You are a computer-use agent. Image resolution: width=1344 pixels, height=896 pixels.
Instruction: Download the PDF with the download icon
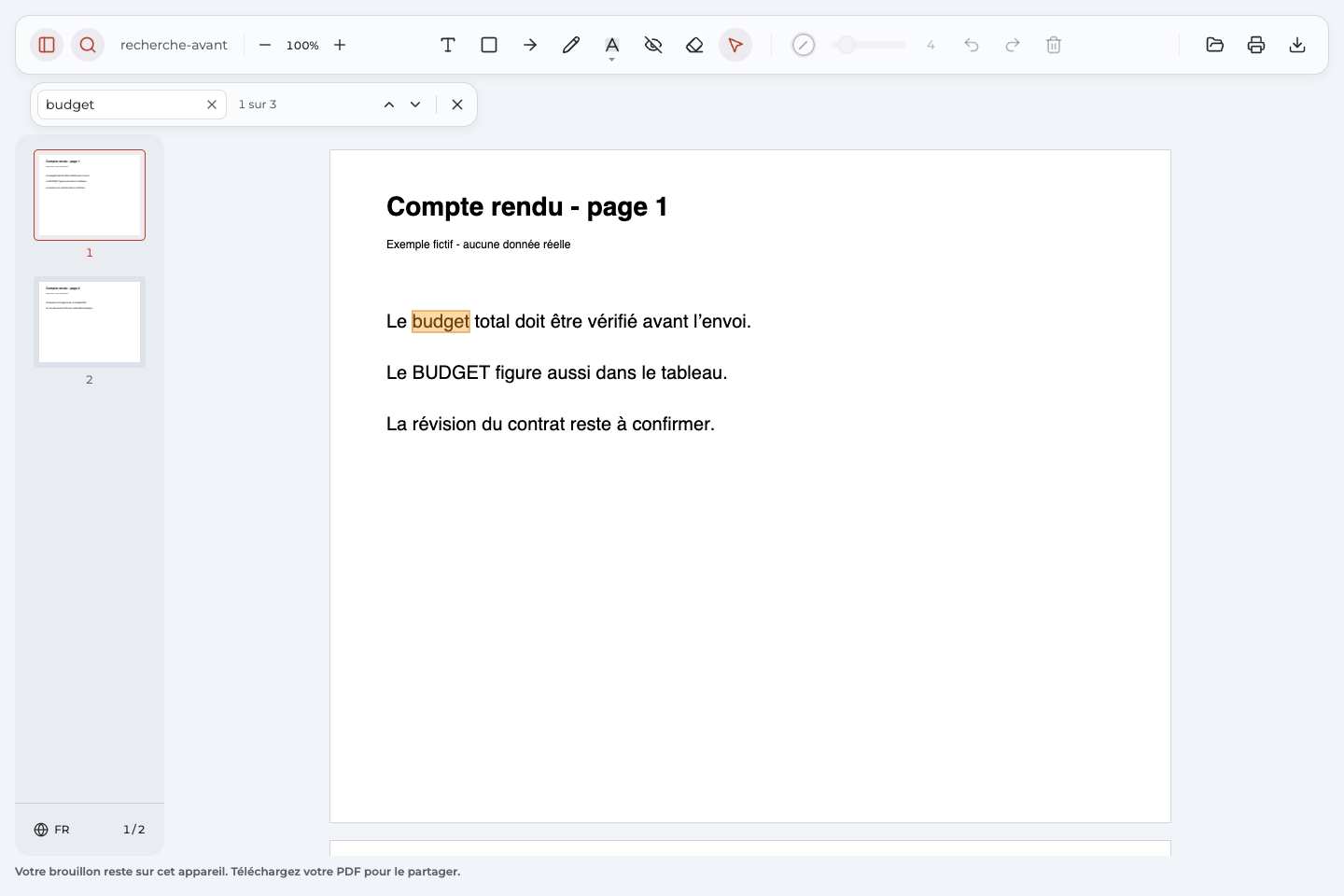tap(1297, 45)
